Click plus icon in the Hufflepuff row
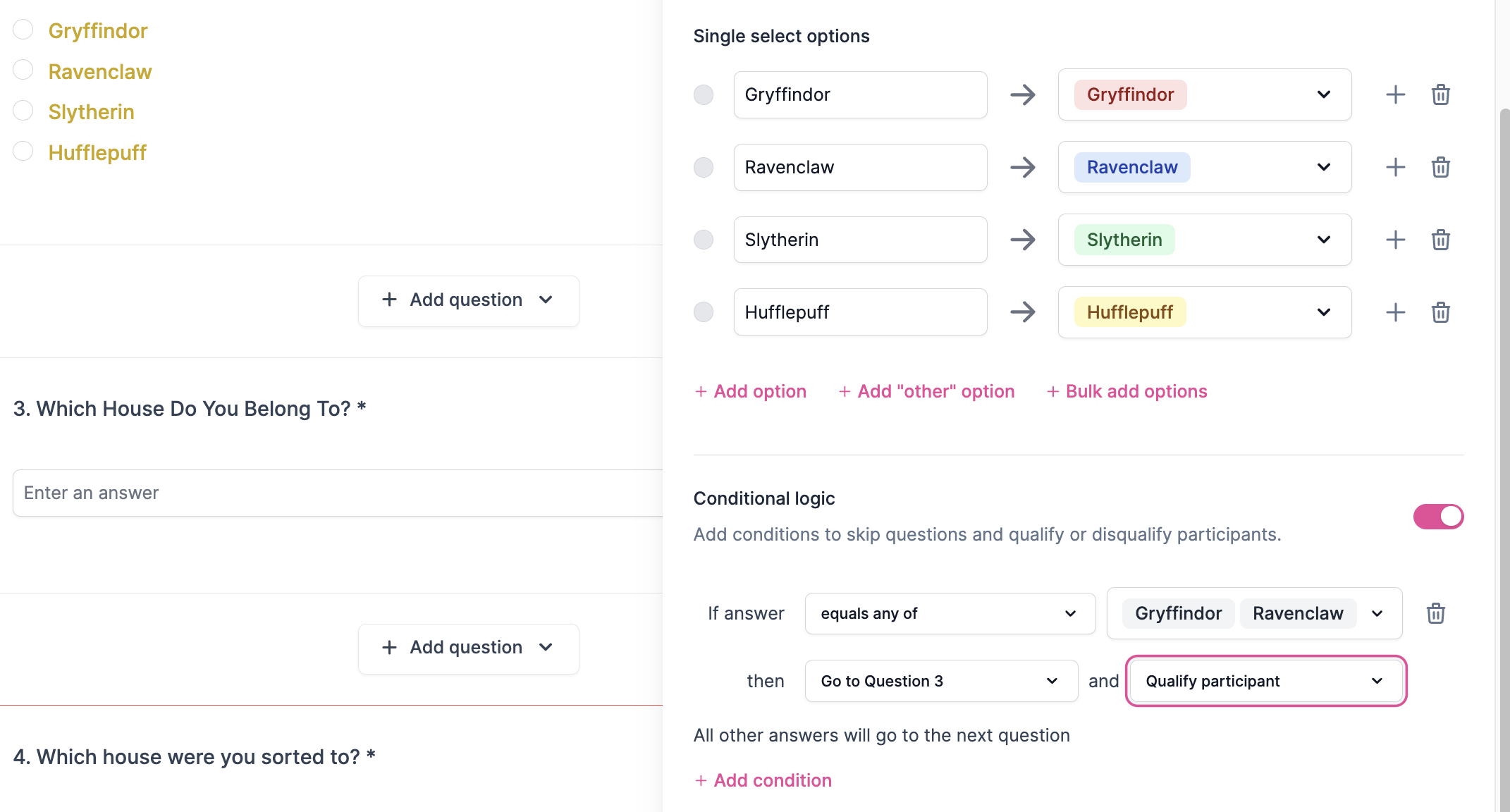Viewport: 1510px width, 812px height. click(x=1395, y=312)
